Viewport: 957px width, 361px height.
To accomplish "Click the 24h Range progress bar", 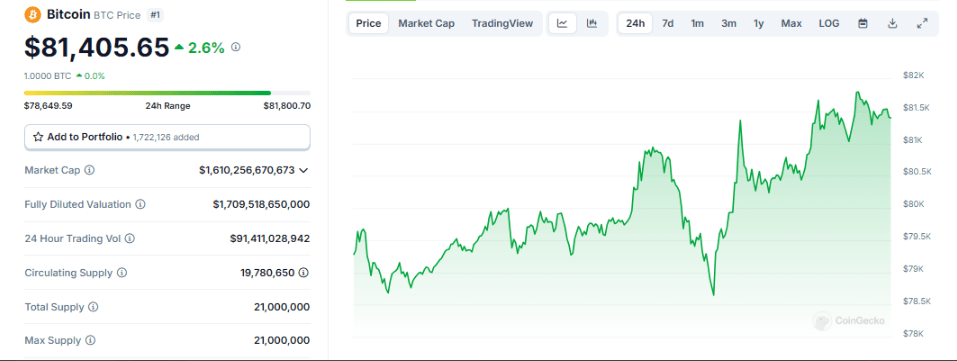I will (167, 93).
